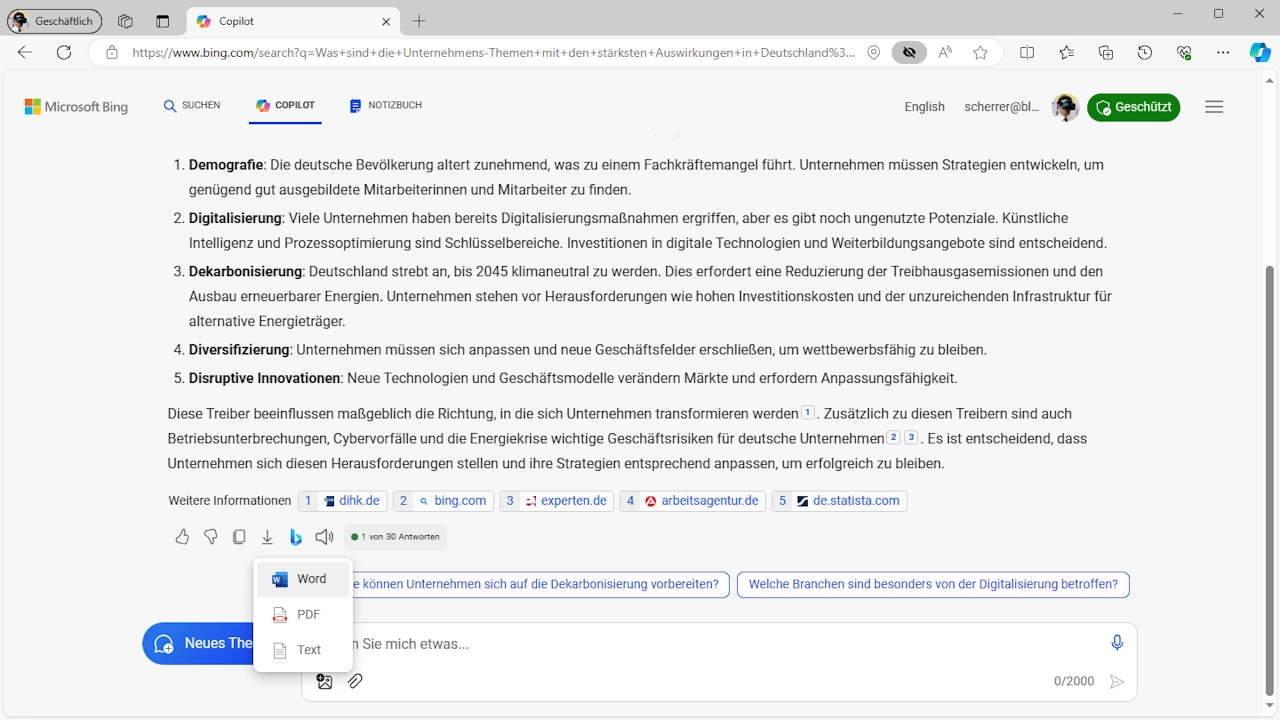Click the speaker icon to read aloud
The height and width of the screenshot is (720, 1280).
point(324,537)
